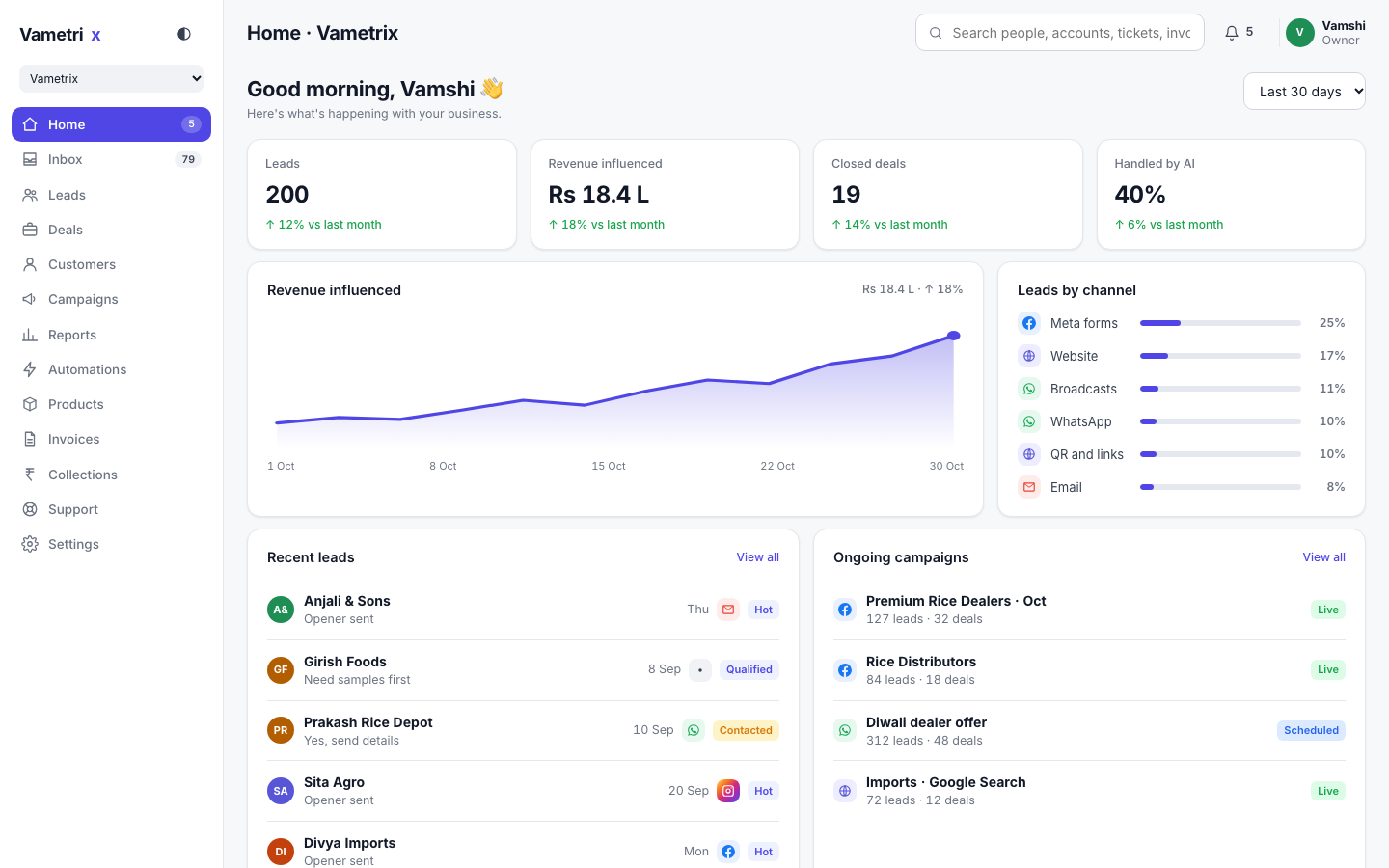Open the Vametrix workspace dropdown

click(x=111, y=78)
